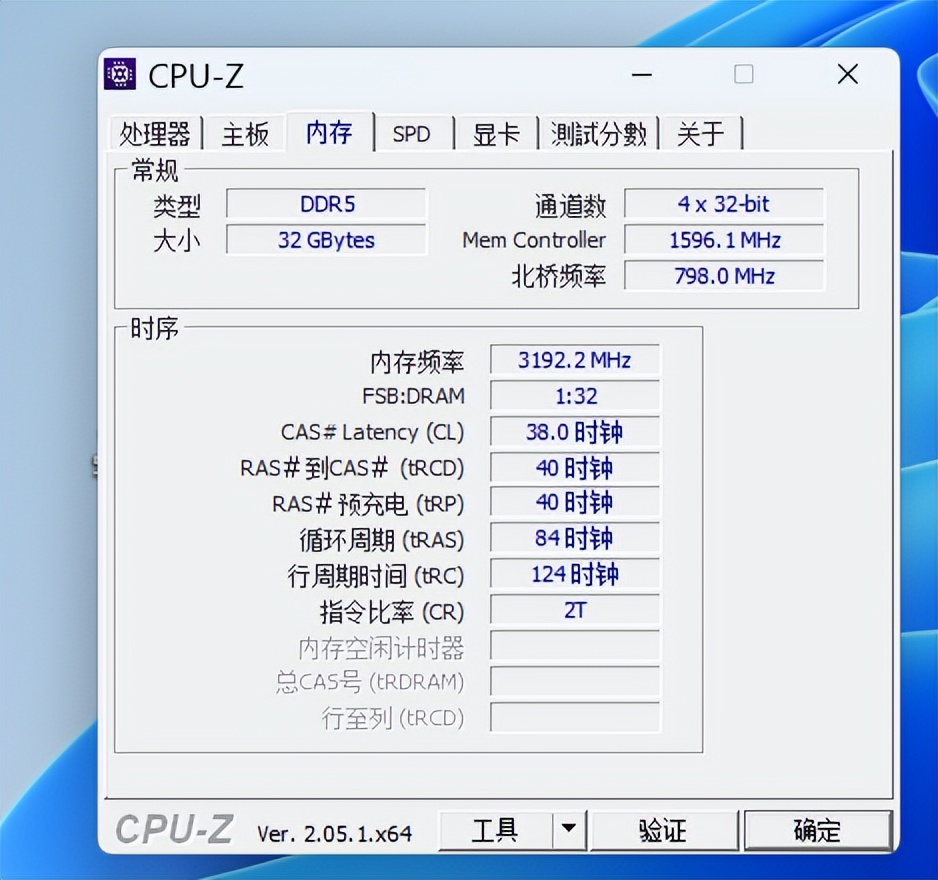Click the 行周期时间 (tRC) label
The image size is (938, 880).
376,575
